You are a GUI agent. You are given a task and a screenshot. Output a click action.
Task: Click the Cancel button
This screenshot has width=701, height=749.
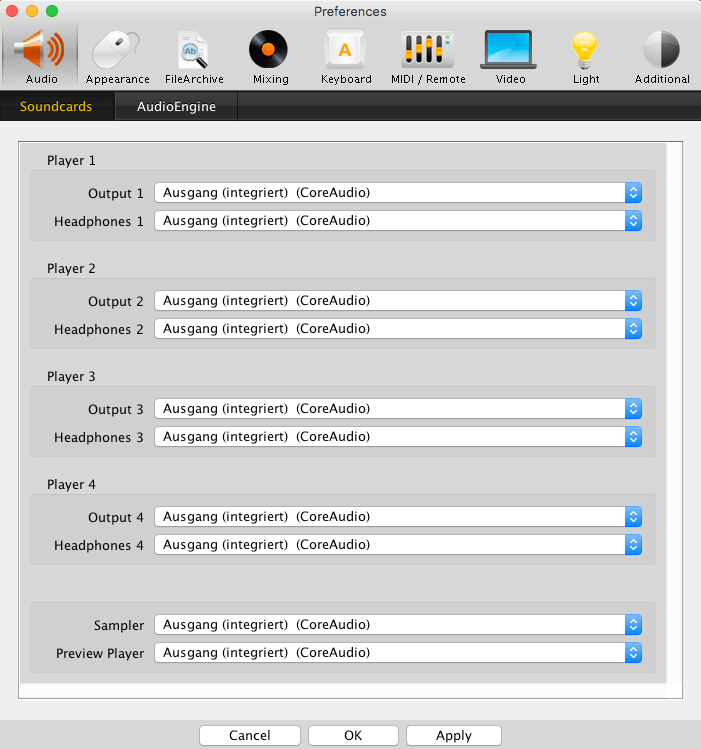click(249, 735)
